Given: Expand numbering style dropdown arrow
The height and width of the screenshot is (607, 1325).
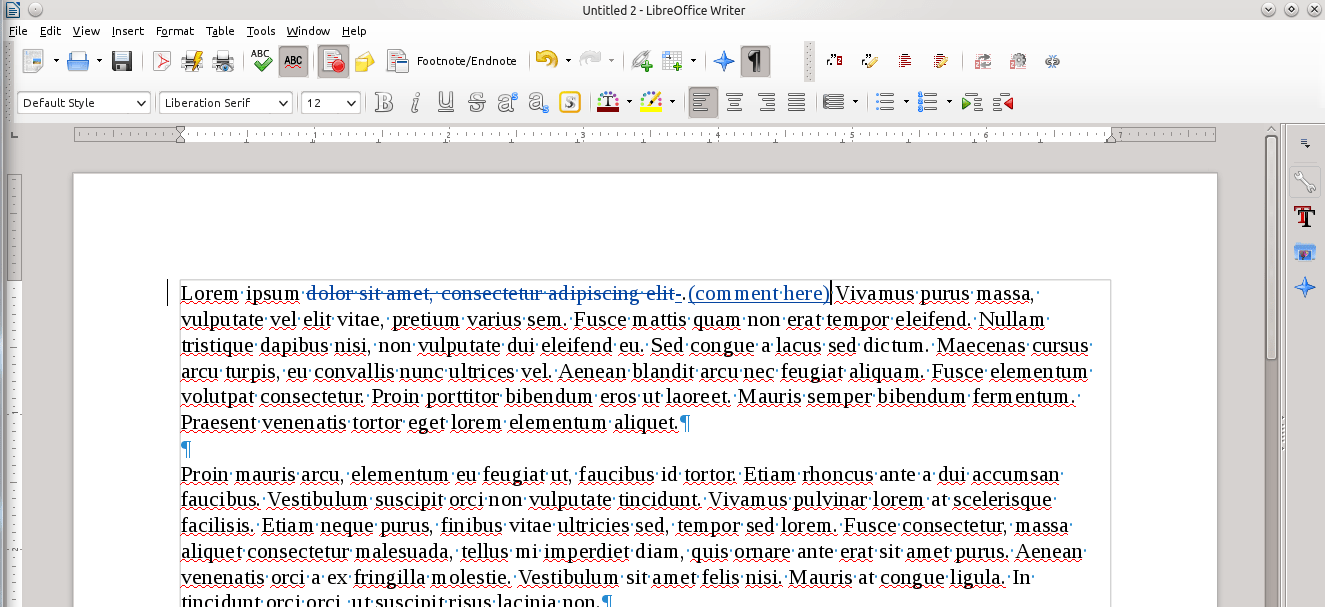Looking at the screenshot, I should [948, 102].
